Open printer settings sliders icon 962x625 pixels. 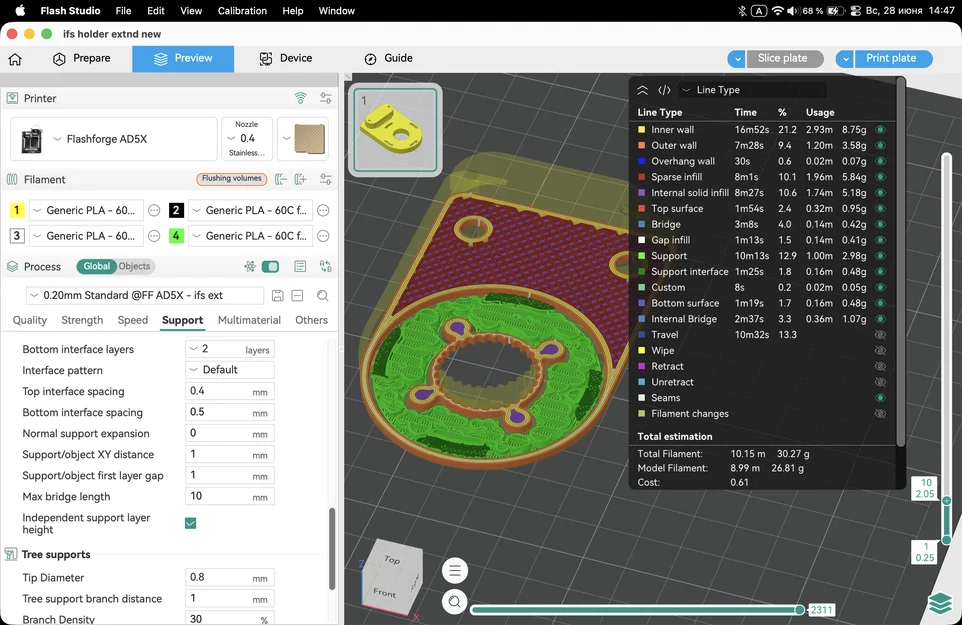pos(326,98)
